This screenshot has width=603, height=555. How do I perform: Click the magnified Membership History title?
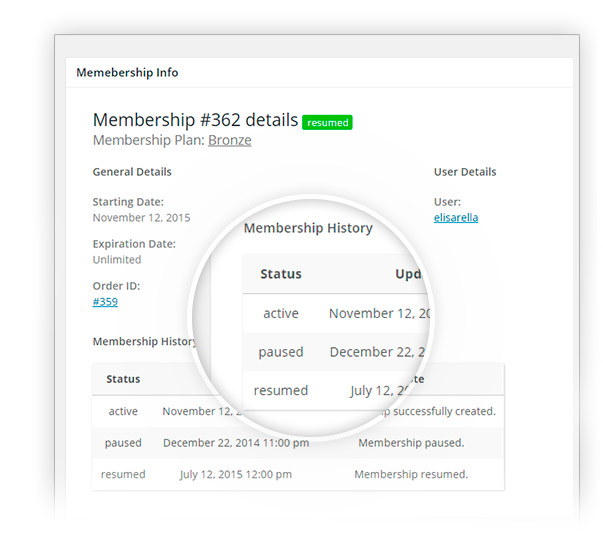[x=308, y=228]
